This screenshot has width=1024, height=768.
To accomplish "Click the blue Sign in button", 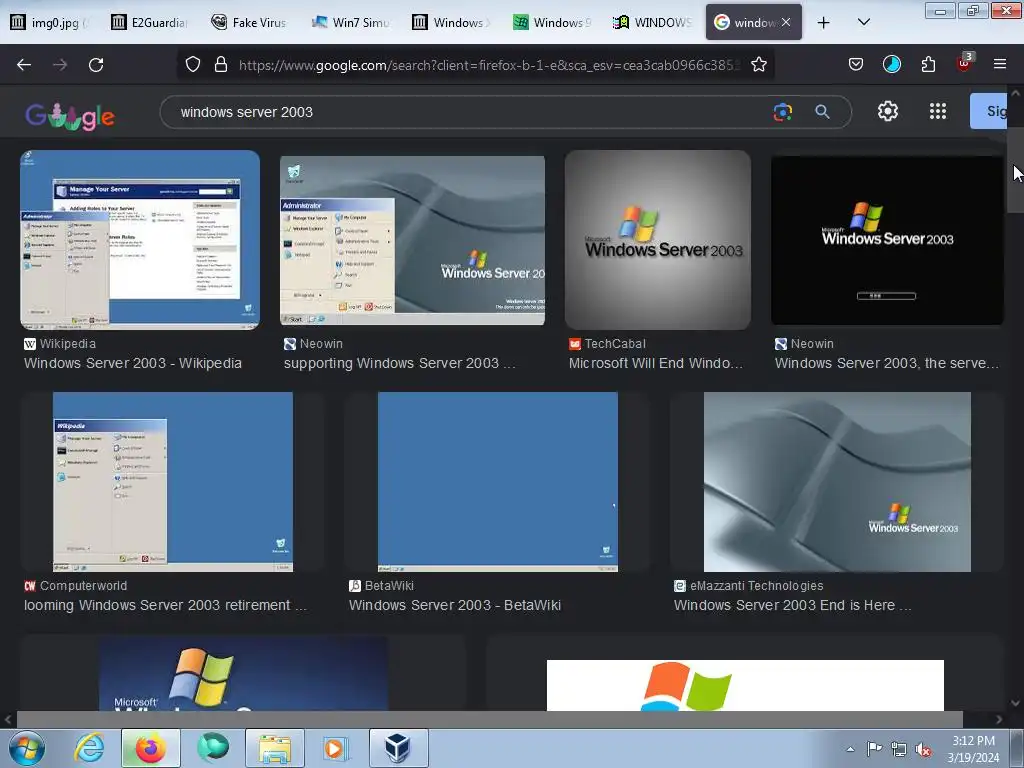I will [x=988, y=111].
